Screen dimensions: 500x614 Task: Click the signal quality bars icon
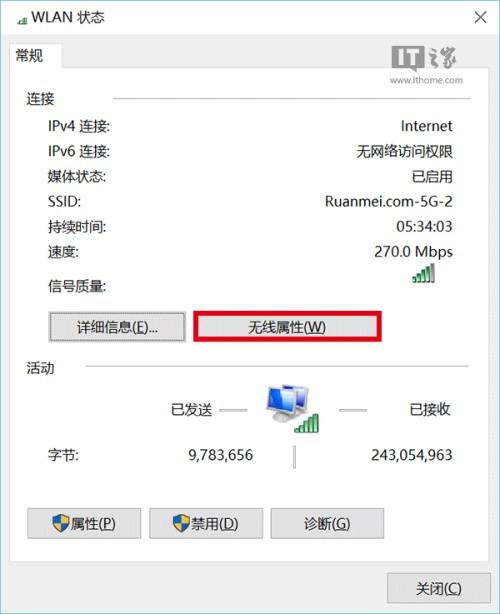[423, 273]
